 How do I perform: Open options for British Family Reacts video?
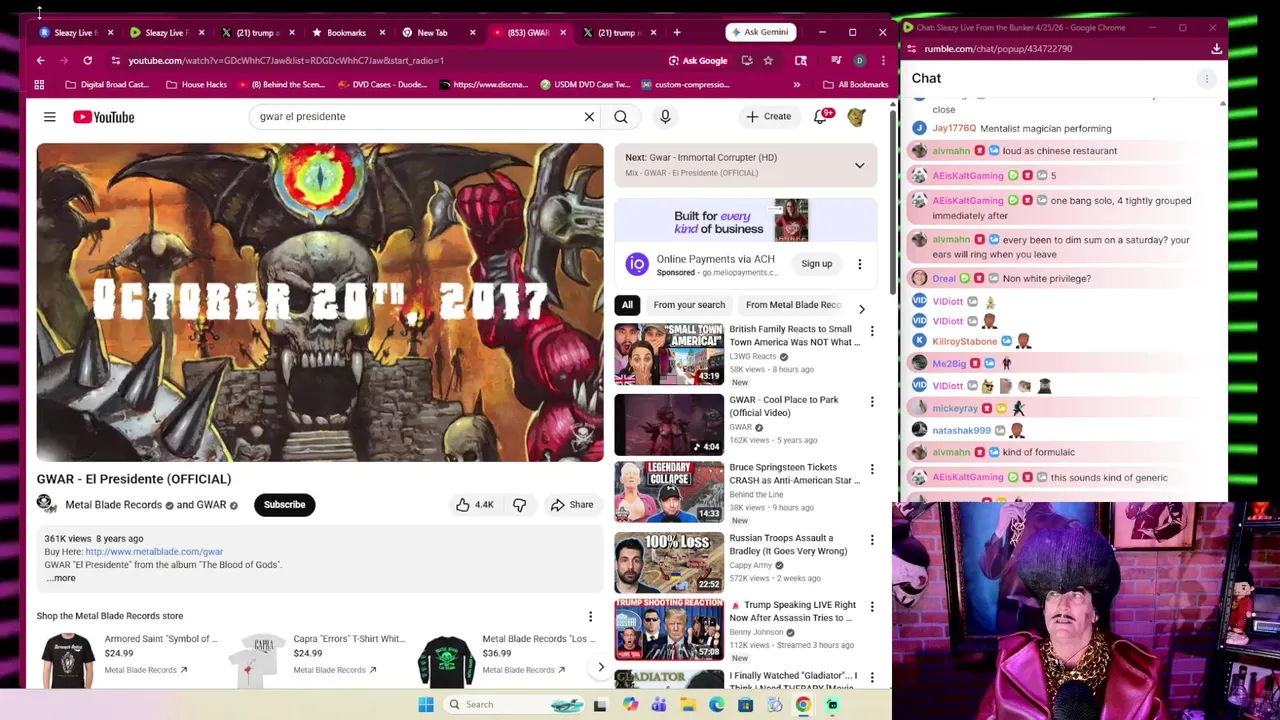point(871,331)
